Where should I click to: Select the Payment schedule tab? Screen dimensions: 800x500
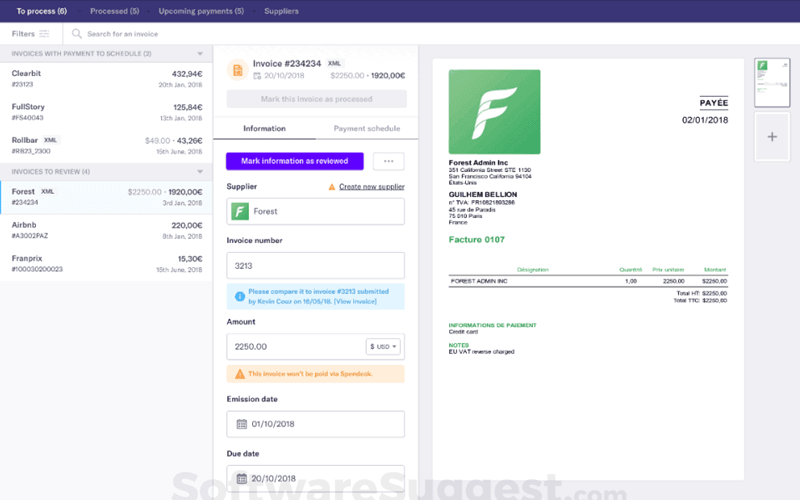pos(367,129)
